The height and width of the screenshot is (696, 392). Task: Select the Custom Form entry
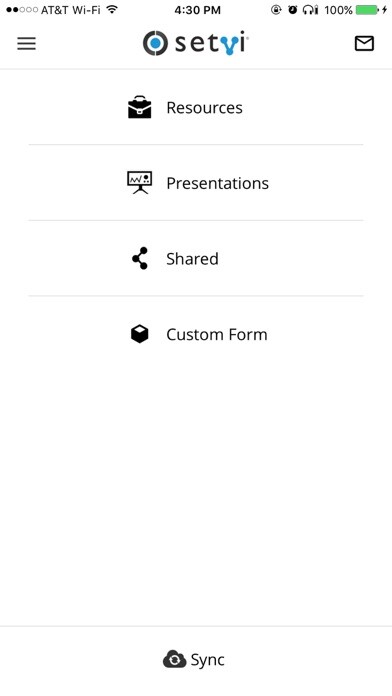(x=196, y=334)
